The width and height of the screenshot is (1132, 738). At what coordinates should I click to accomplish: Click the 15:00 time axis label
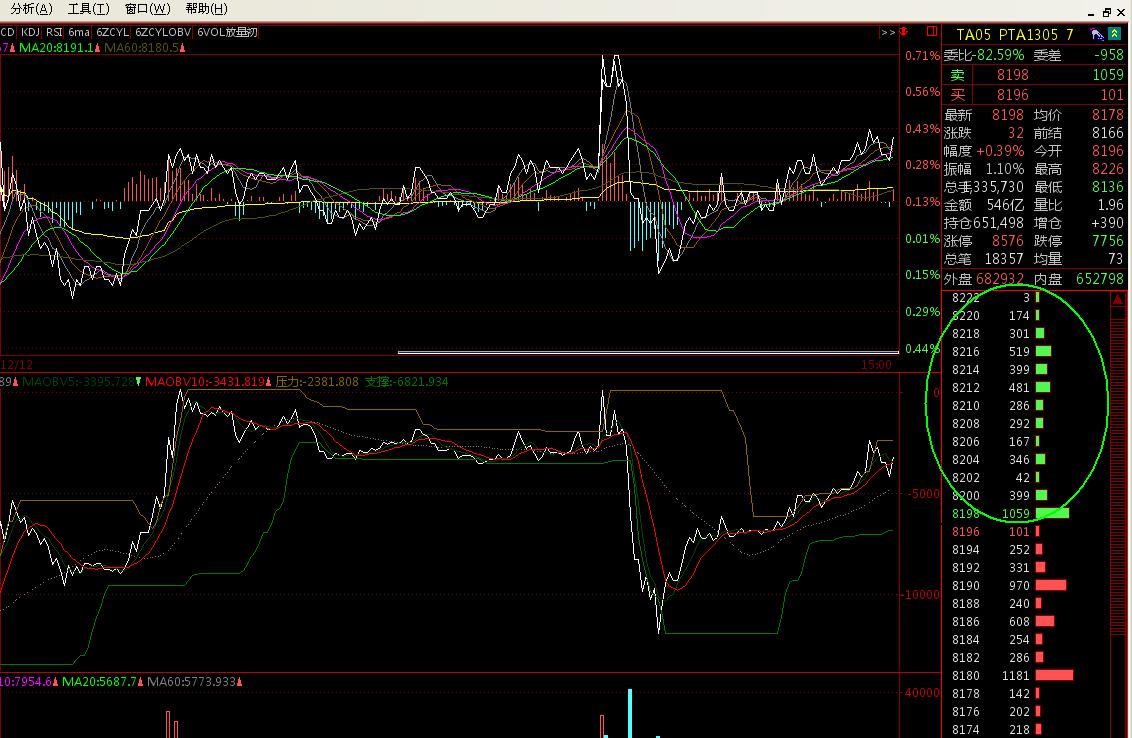point(876,365)
